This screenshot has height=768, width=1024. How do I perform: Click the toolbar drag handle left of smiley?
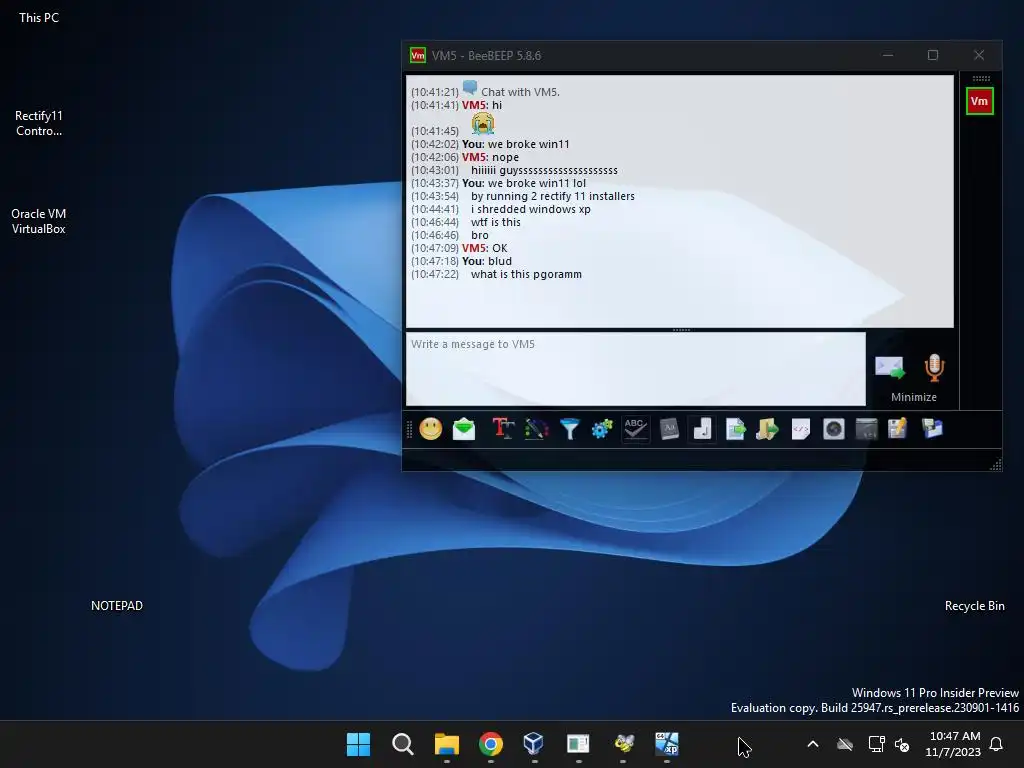click(x=409, y=429)
